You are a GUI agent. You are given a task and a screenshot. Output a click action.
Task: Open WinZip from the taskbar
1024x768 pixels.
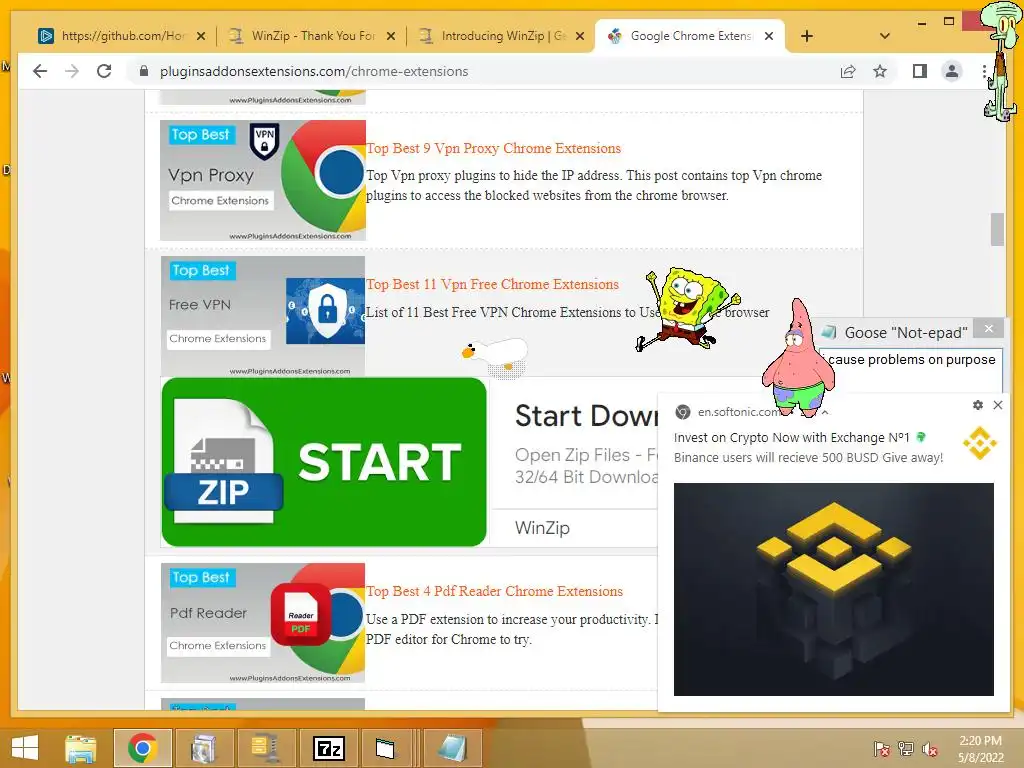coord(266,748)
